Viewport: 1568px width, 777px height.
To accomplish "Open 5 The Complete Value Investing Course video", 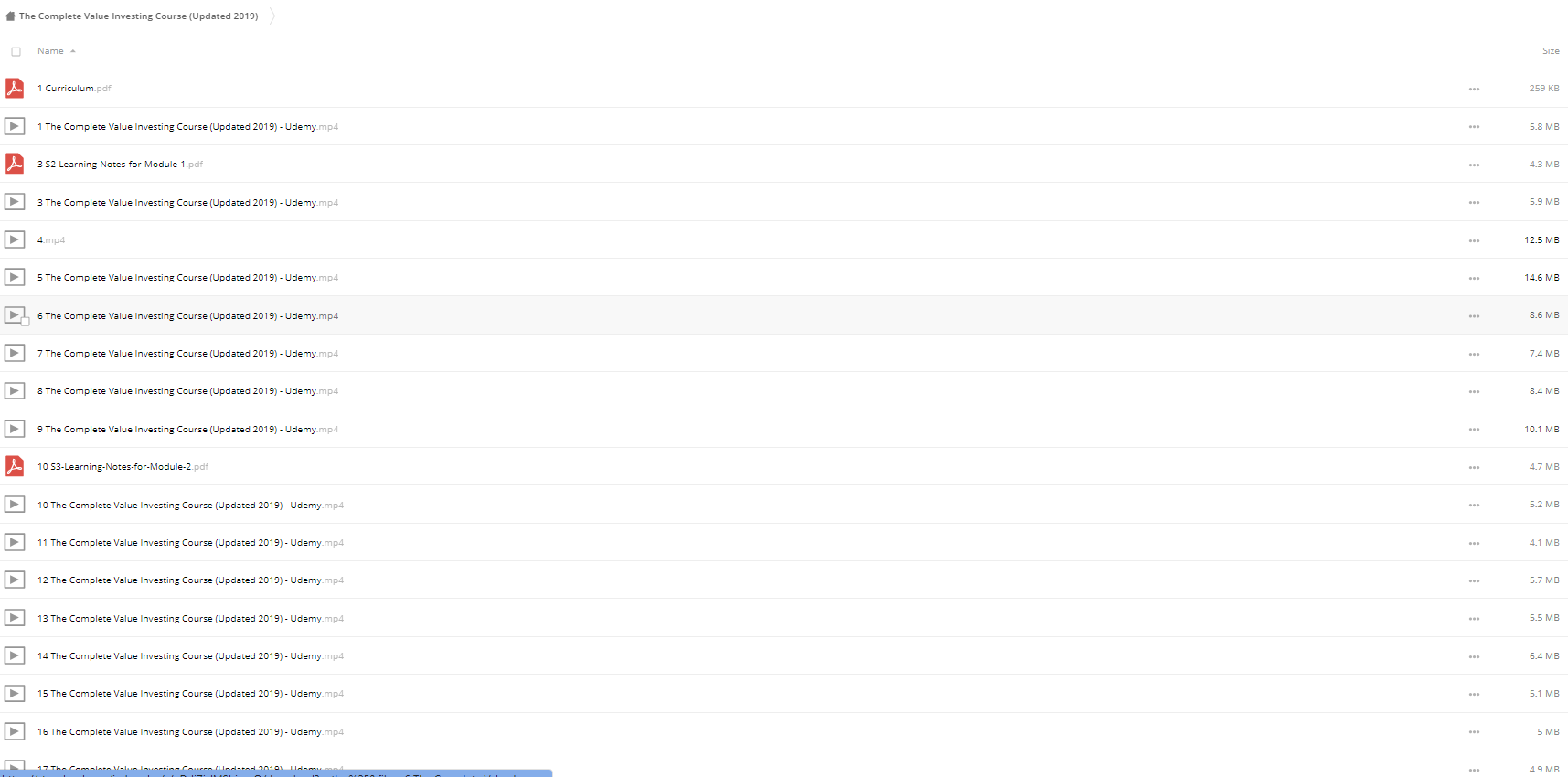I will click(x=187, y=278).
